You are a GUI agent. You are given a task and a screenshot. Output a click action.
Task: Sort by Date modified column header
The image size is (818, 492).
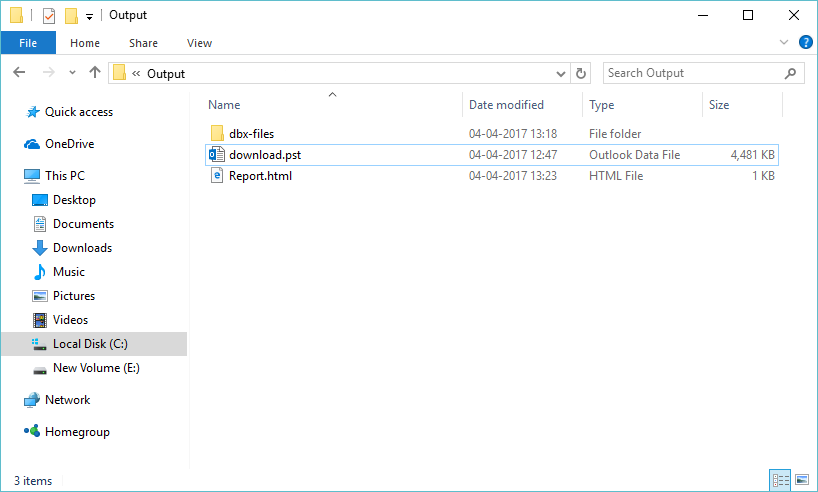tap(506, 105)
